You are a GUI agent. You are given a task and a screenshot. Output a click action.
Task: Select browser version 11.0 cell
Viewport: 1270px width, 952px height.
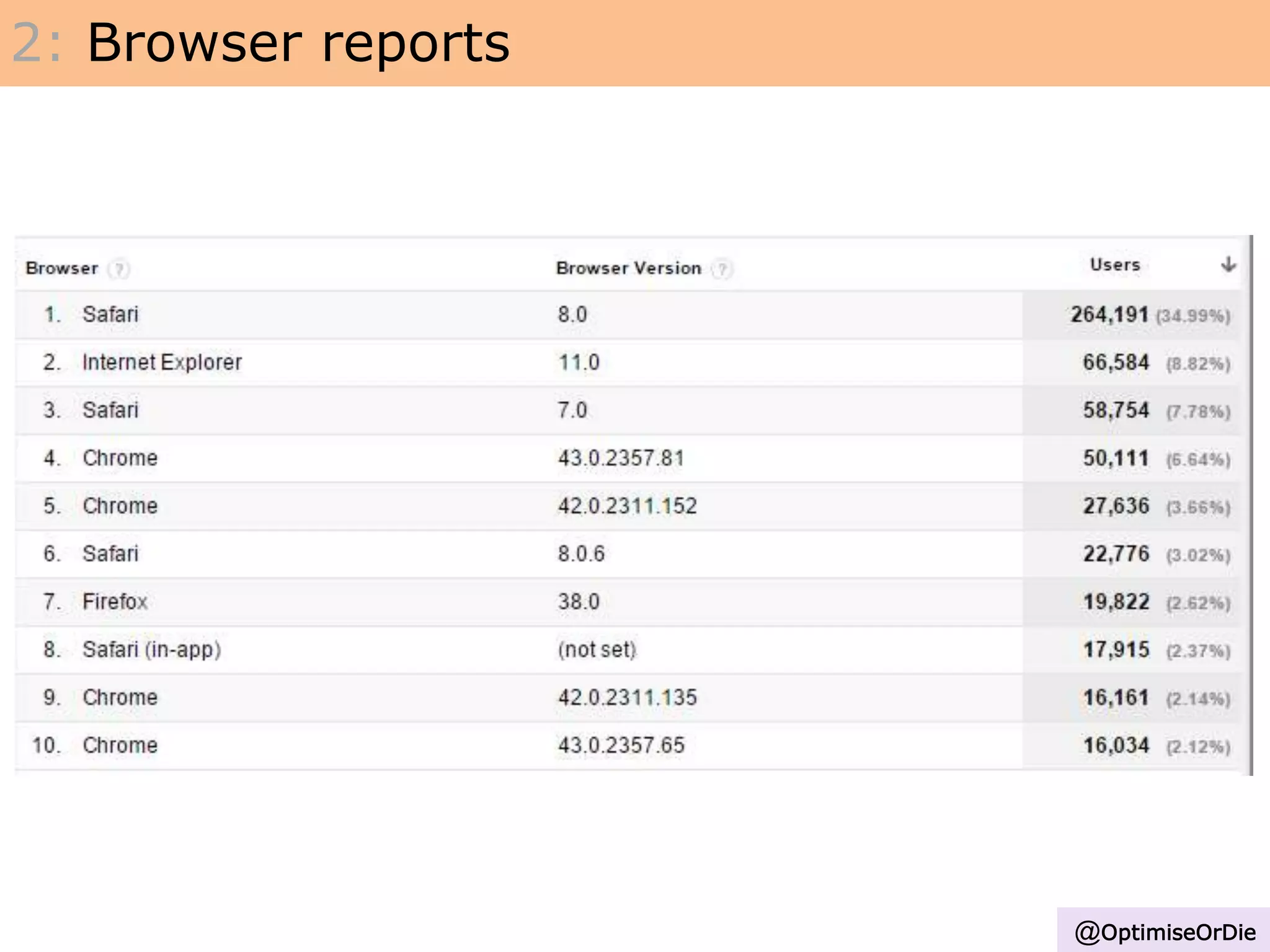click(579, 362)
